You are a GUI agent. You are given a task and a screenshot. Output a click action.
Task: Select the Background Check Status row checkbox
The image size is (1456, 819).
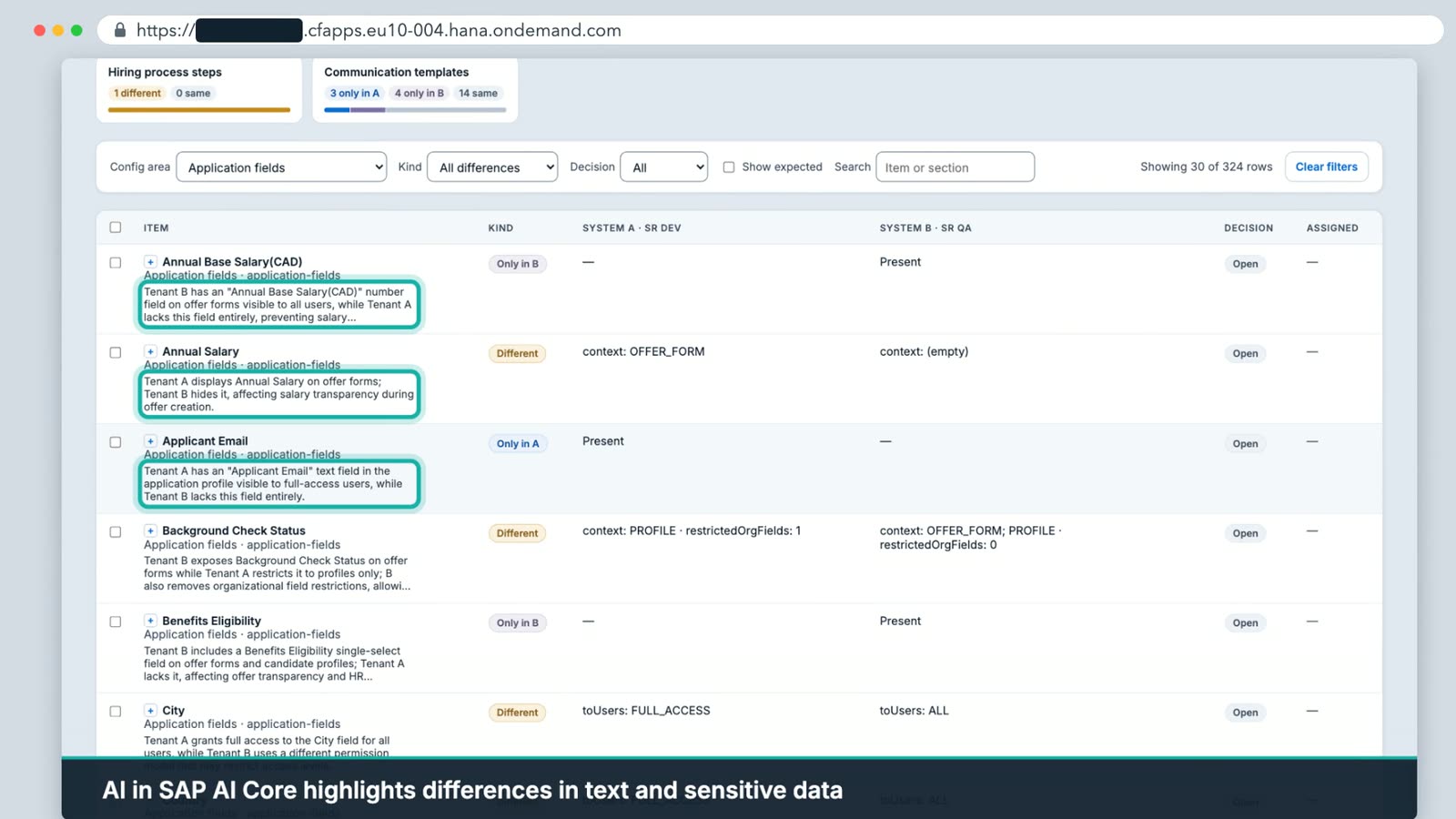click(x=116, y=531)
